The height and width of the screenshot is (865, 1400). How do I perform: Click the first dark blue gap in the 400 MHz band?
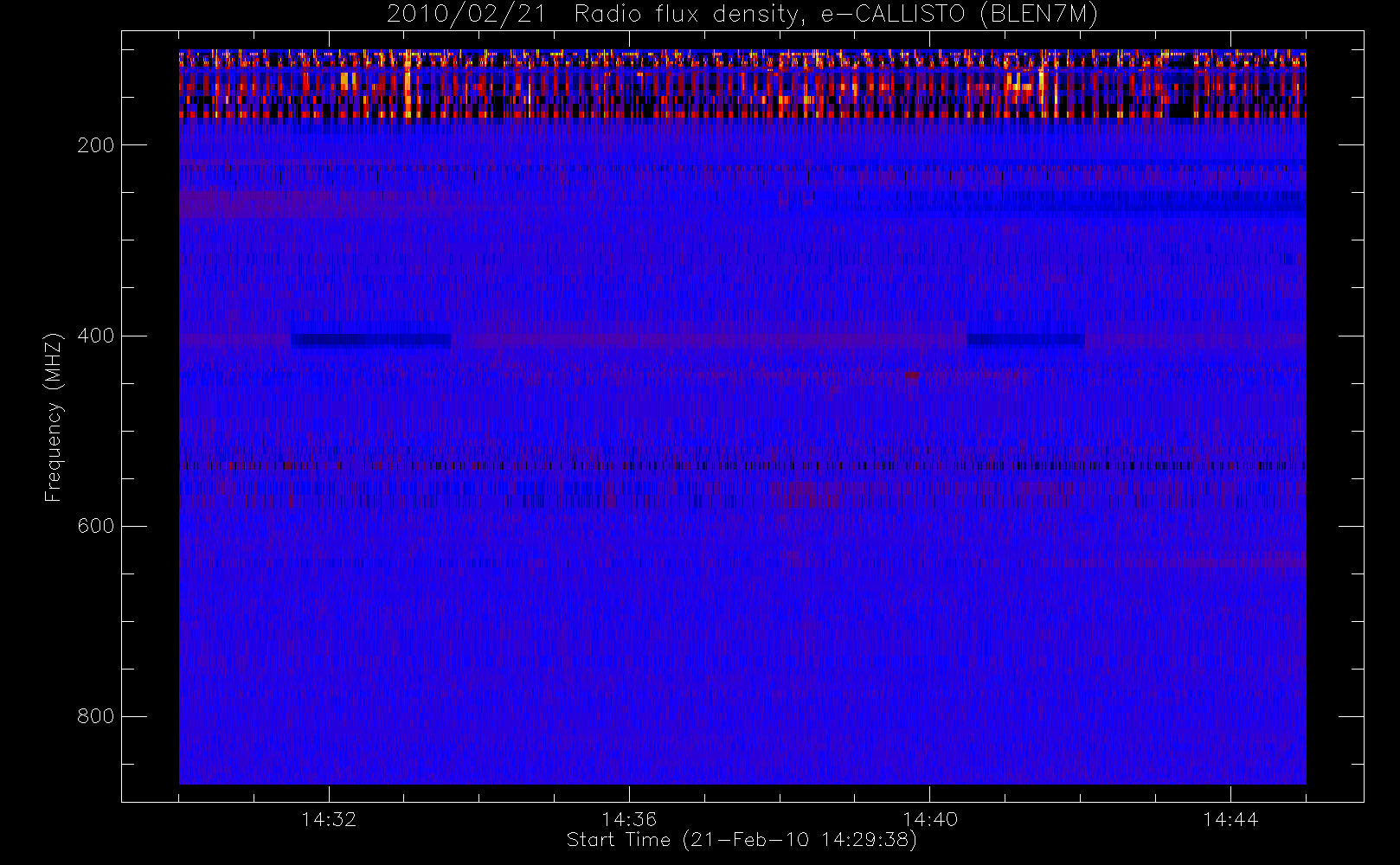click(x=371, y=341)
